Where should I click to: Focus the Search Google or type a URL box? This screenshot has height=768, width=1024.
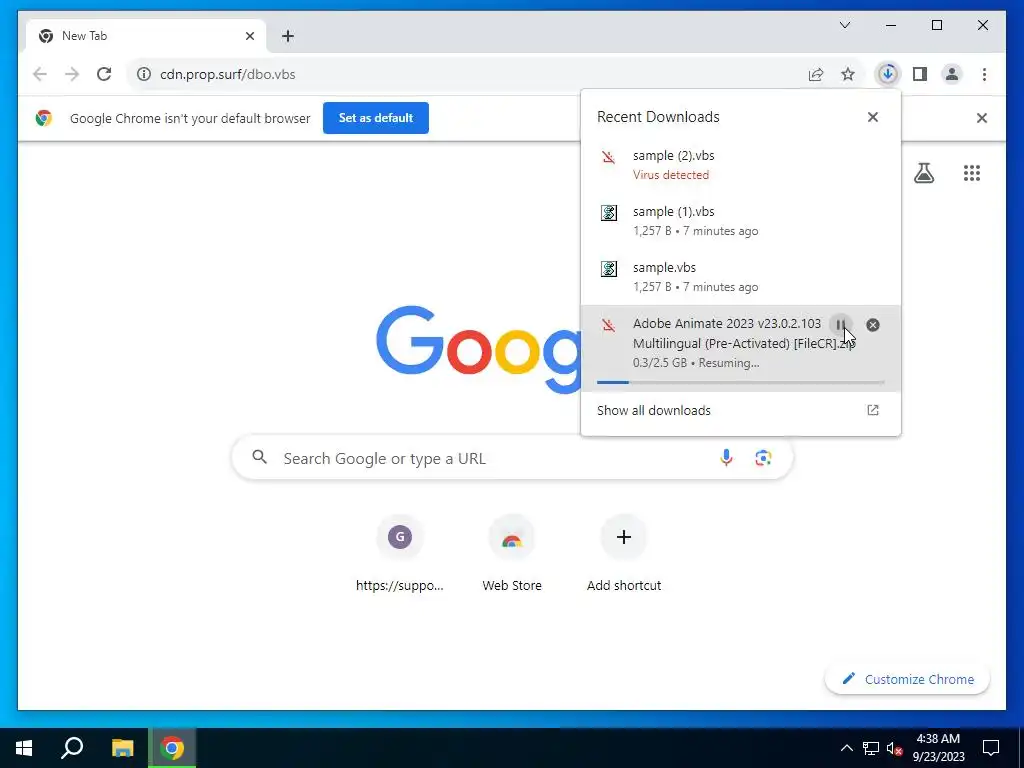pos(513,458)
